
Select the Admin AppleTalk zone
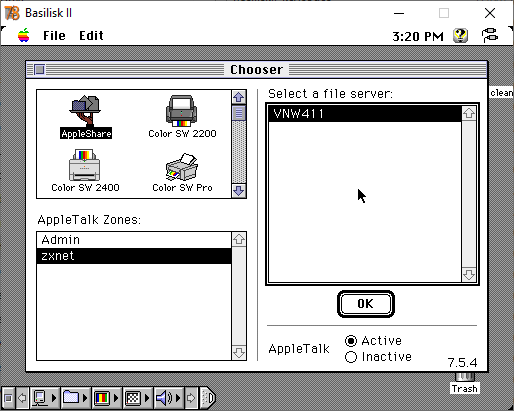click(x=134, y=240)
